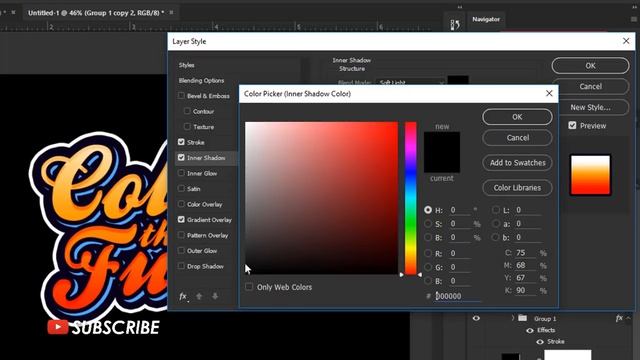Click the history panel icon beside Navigator
Viewport: 640px width, 360px height.
[x=455, y=24]
